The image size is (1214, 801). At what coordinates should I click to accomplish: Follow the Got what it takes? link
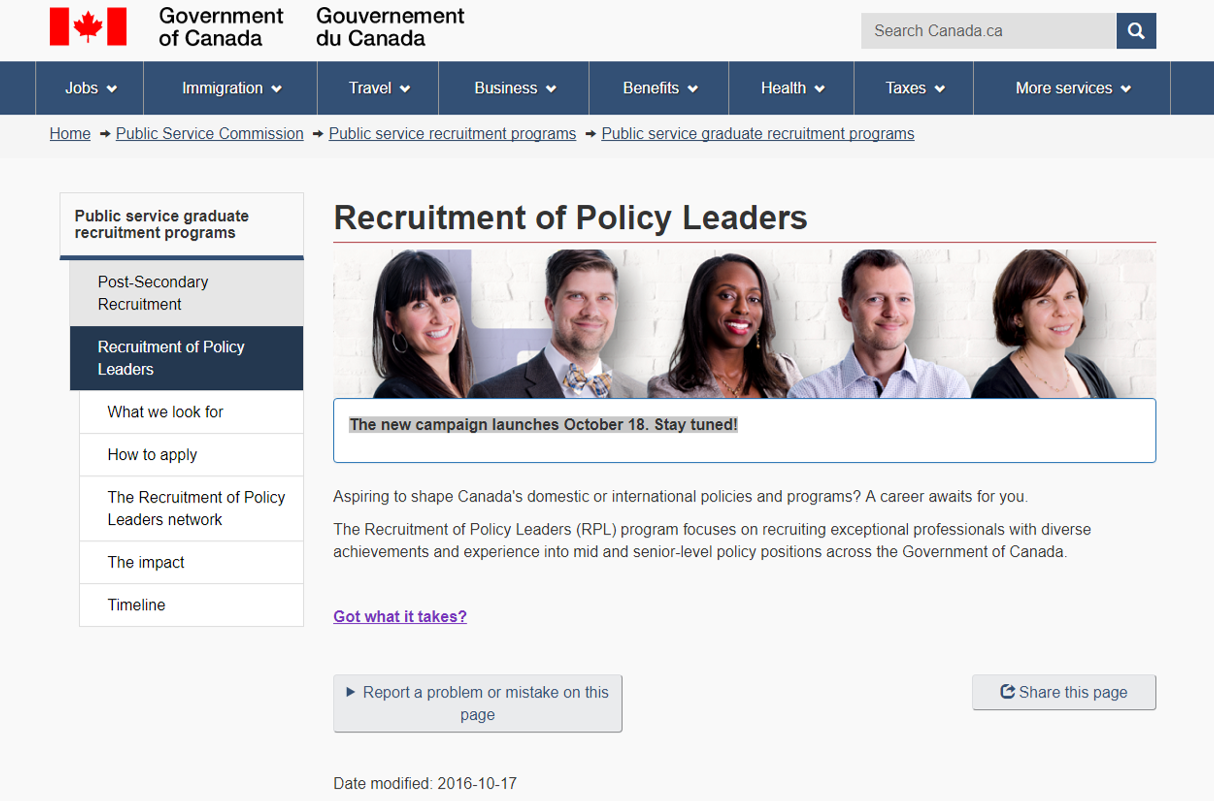pyautogui.click(x=400, y=616)
